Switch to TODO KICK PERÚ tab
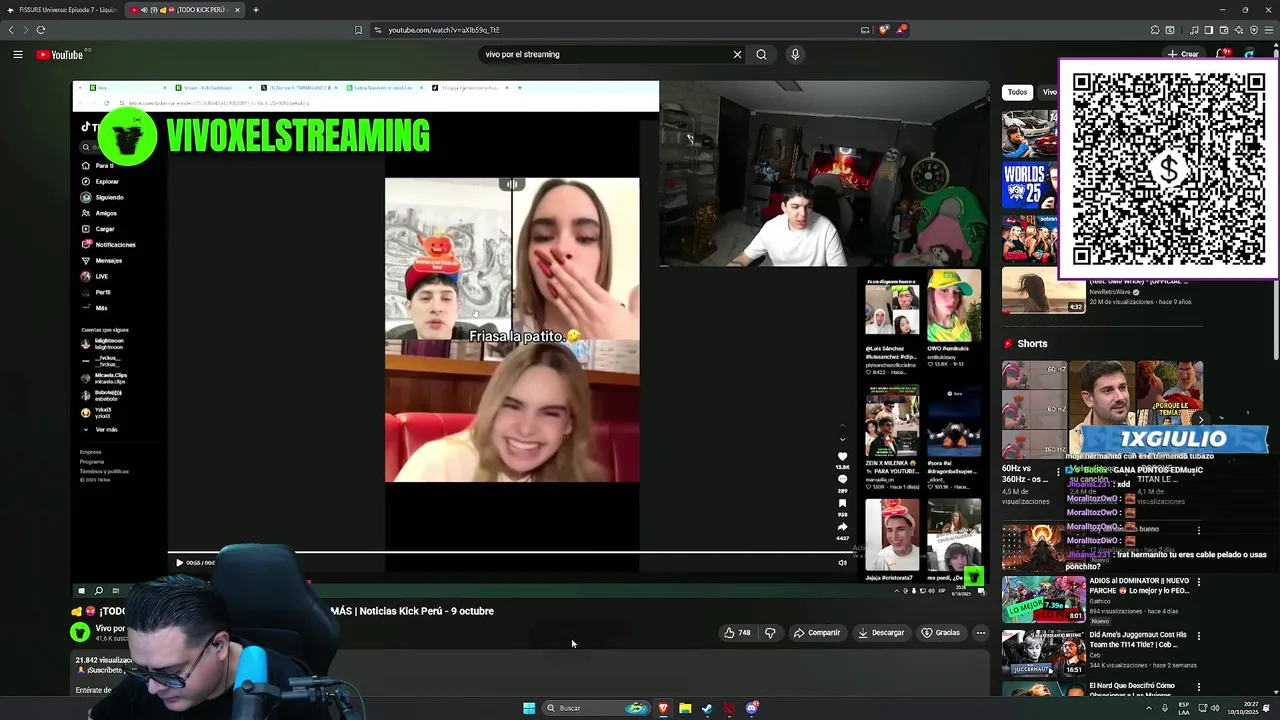 (180, 10)
